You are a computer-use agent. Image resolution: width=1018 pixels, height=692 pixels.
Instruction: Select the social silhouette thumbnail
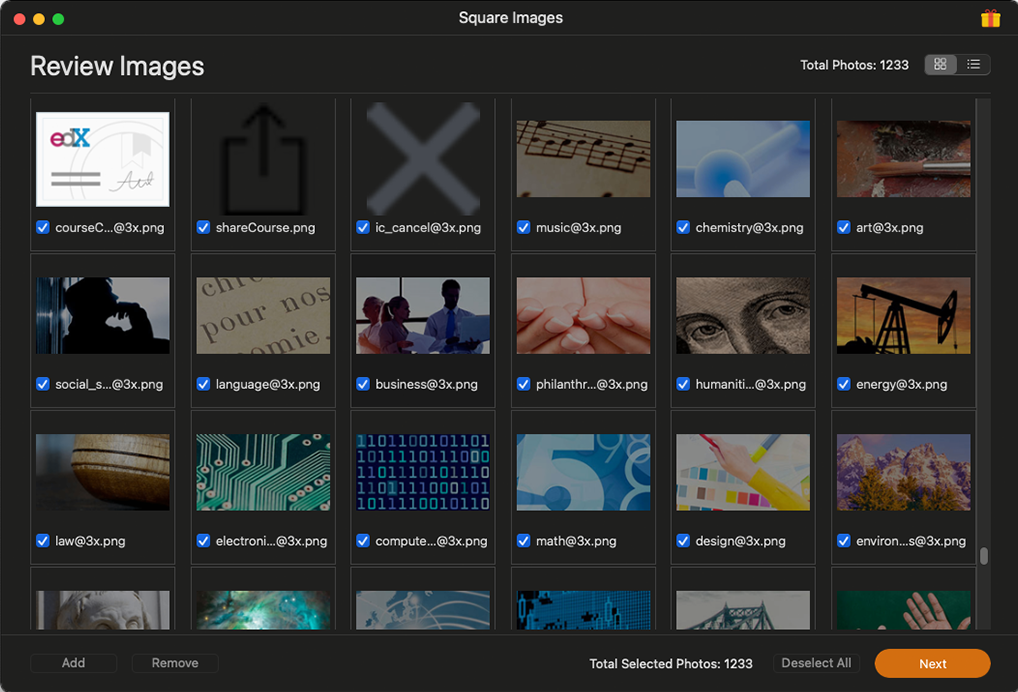[x=103, y=315]
